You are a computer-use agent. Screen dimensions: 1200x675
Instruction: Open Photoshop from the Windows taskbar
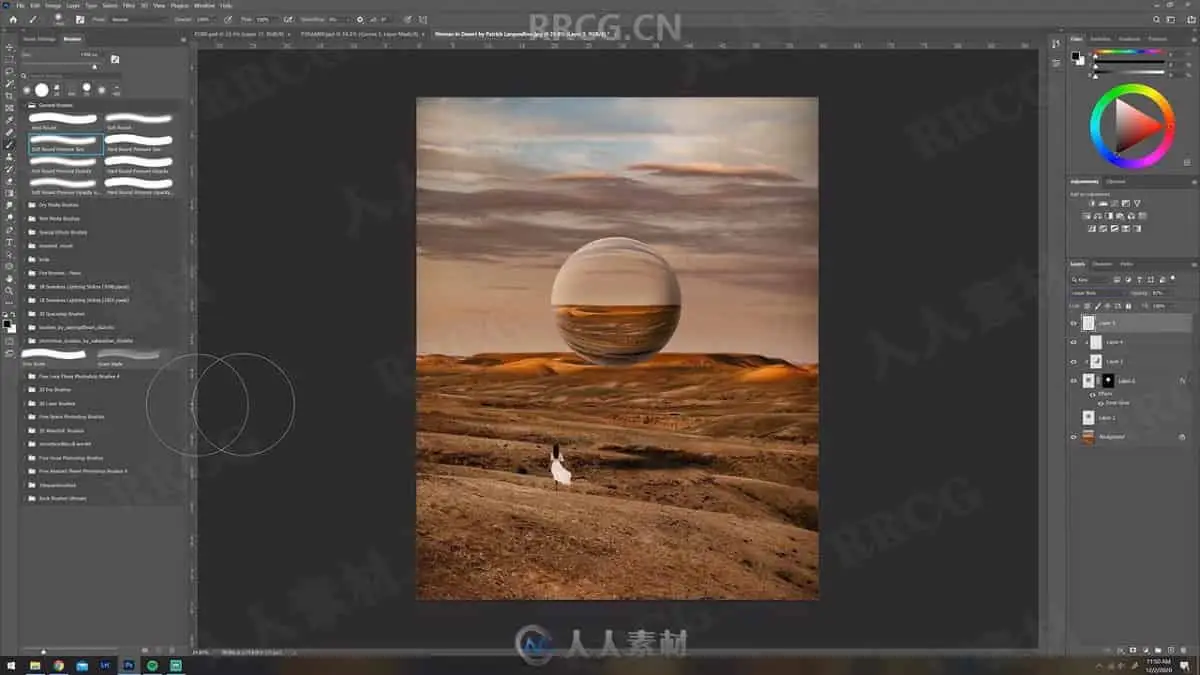coord(128,665)
